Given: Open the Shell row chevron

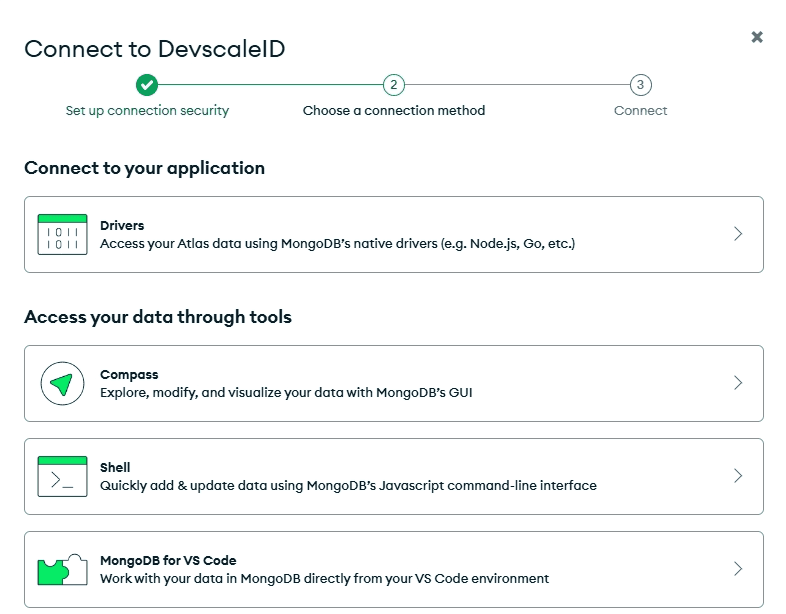Looking at the screenshot, I should point(738,476).
